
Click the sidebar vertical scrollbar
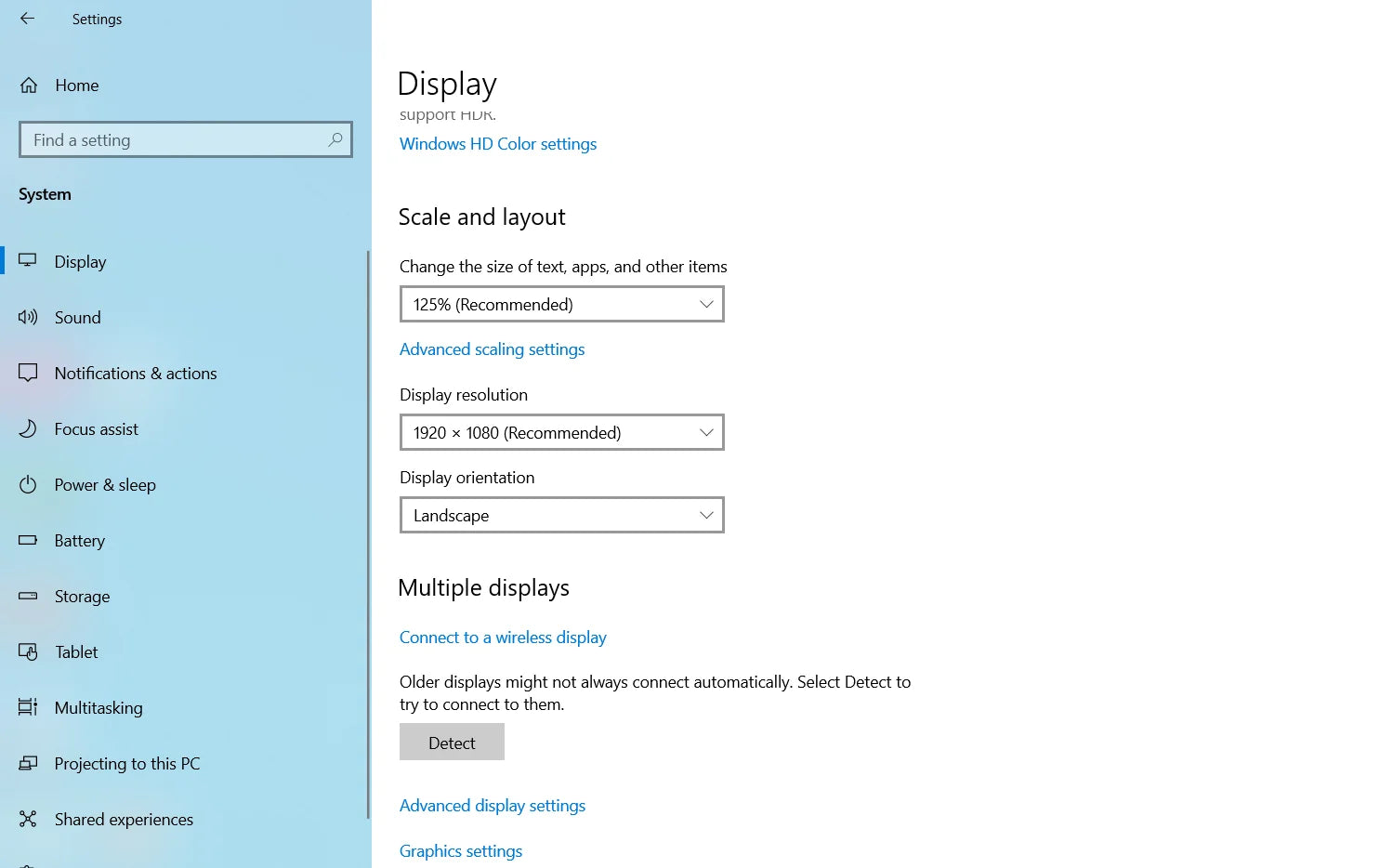pyautogui.click(x=368, y=534)
